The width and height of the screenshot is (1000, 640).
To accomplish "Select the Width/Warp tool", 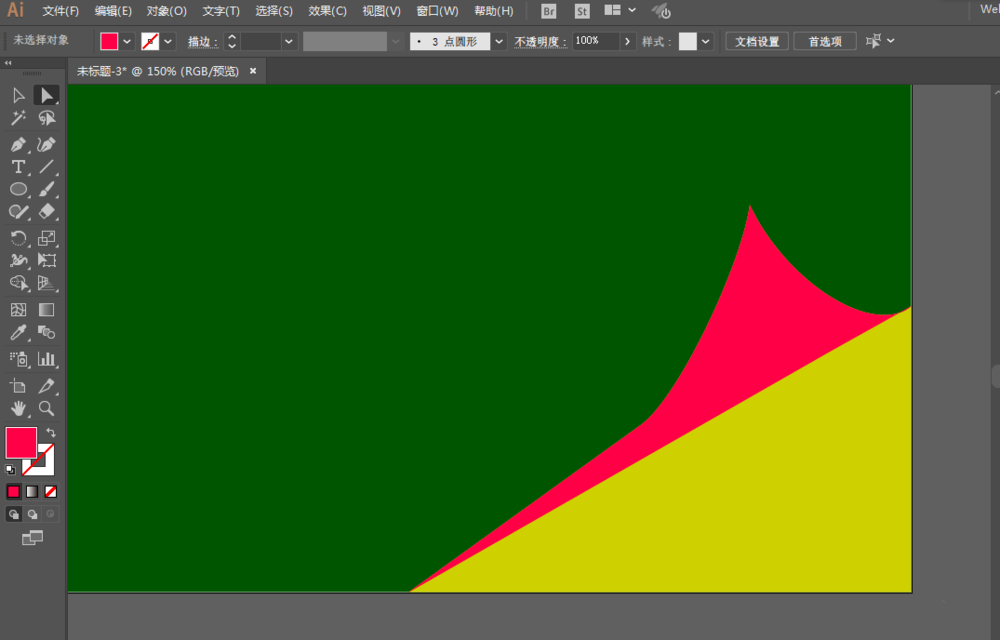I will tap(18, 260).
